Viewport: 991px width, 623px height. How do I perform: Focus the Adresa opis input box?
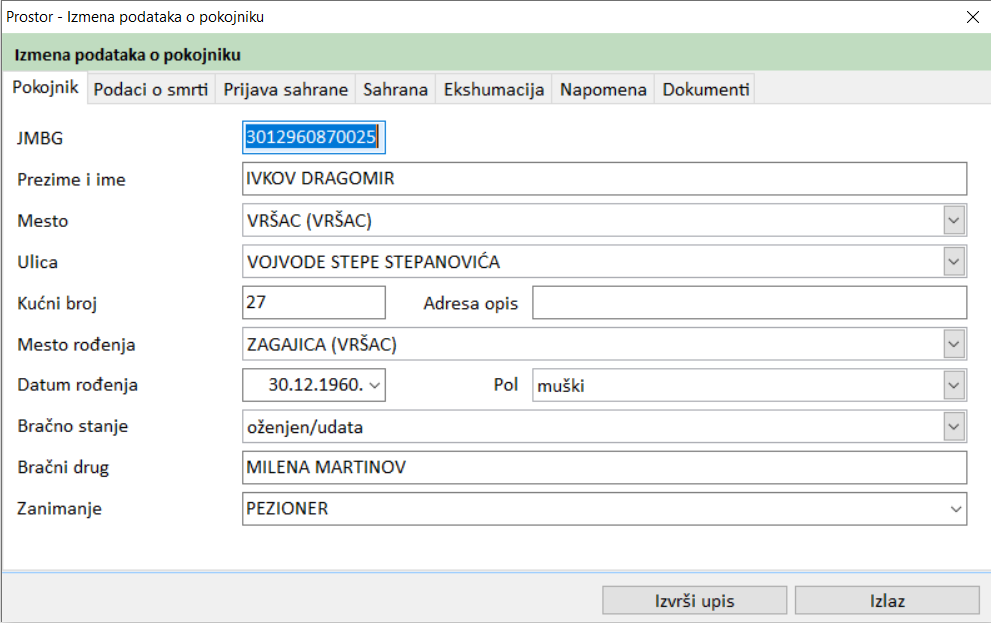click(749, 302)
